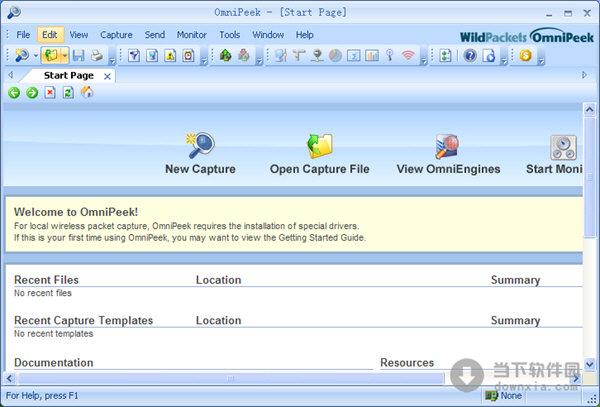600x407 pixels.
Task: Select the Start Page tab
Action: coord(69,76)
